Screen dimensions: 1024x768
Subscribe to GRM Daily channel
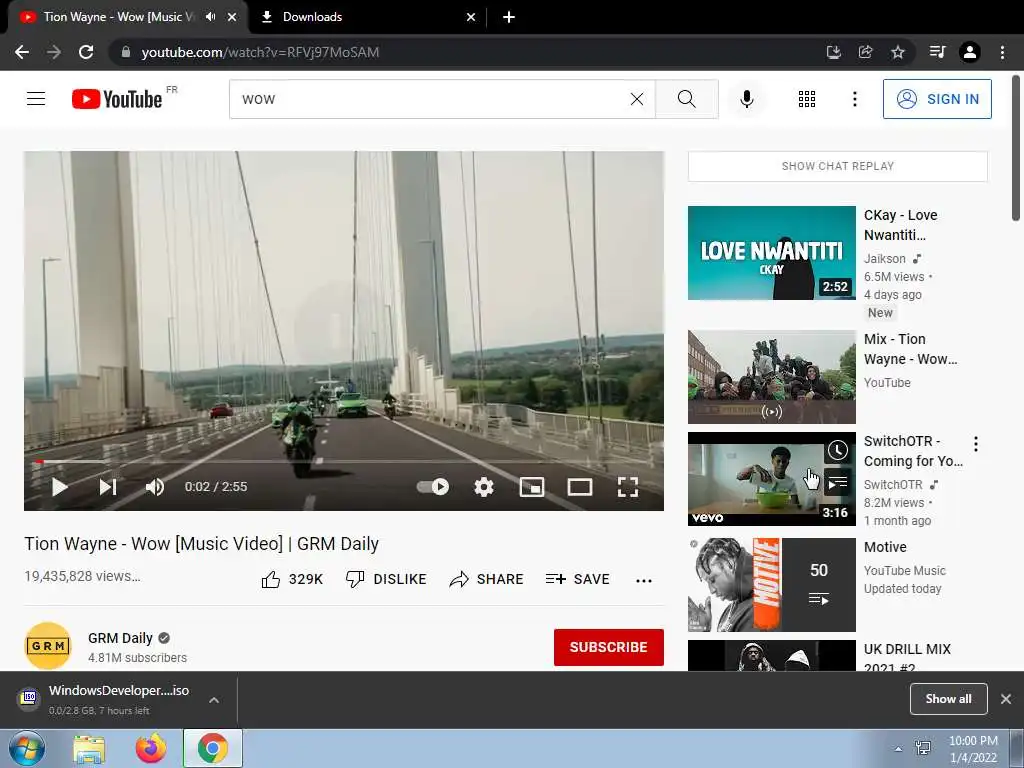(609, 647)
